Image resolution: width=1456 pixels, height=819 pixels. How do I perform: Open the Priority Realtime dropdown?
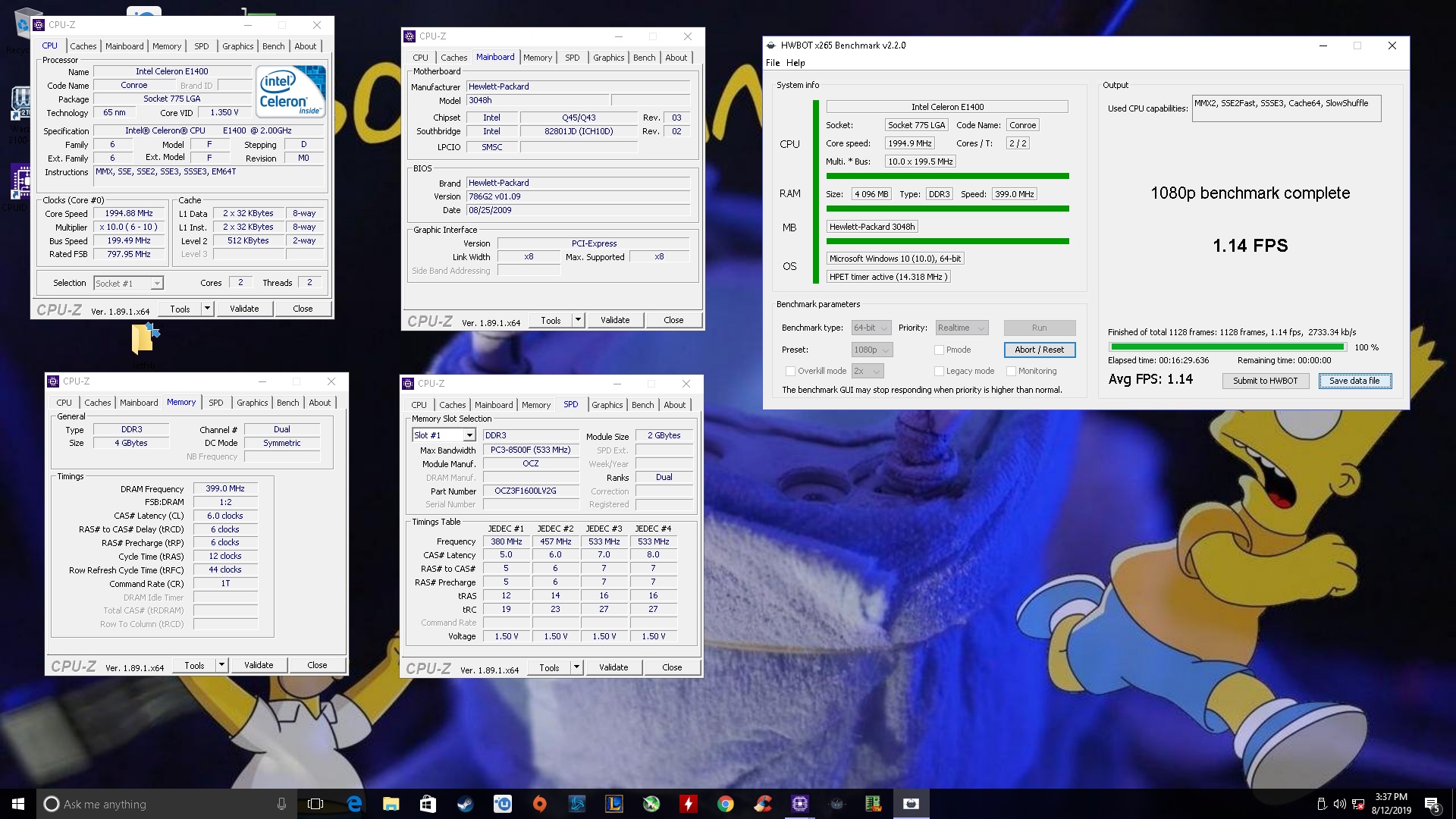[961, 328]
